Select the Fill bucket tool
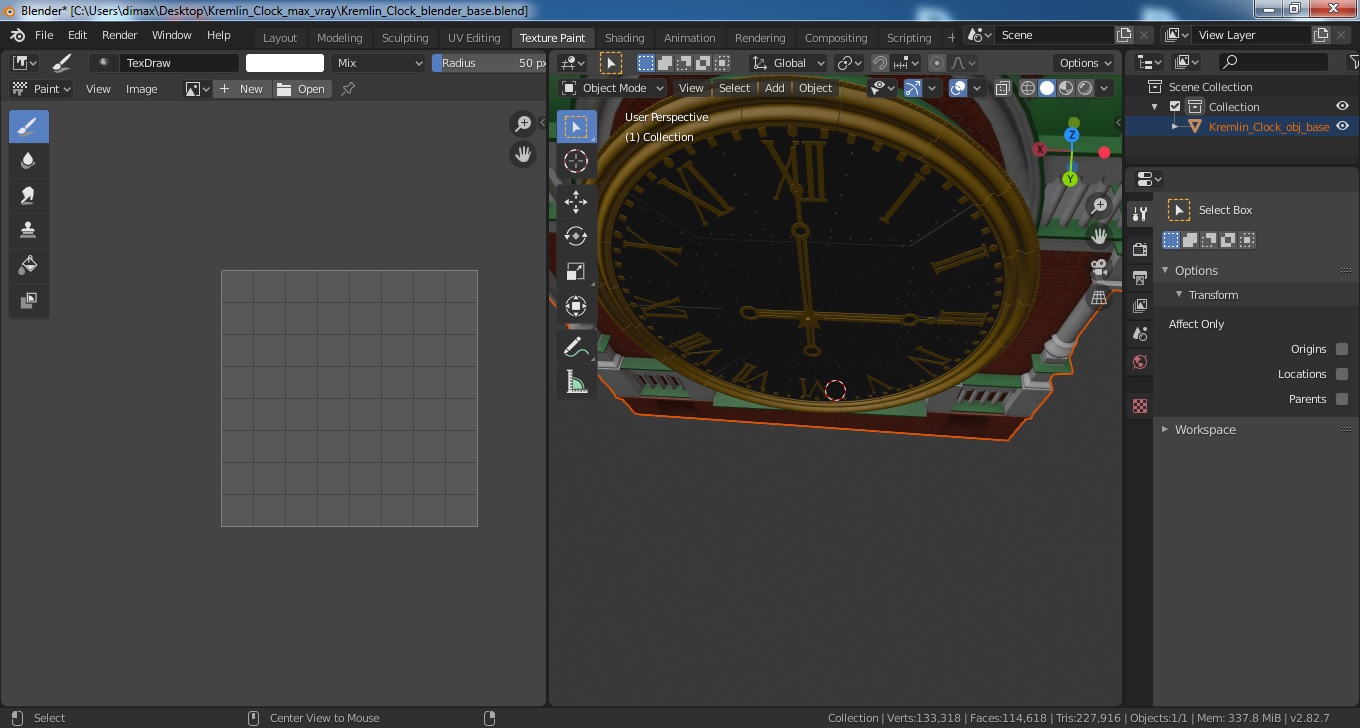 coord(29,265)
